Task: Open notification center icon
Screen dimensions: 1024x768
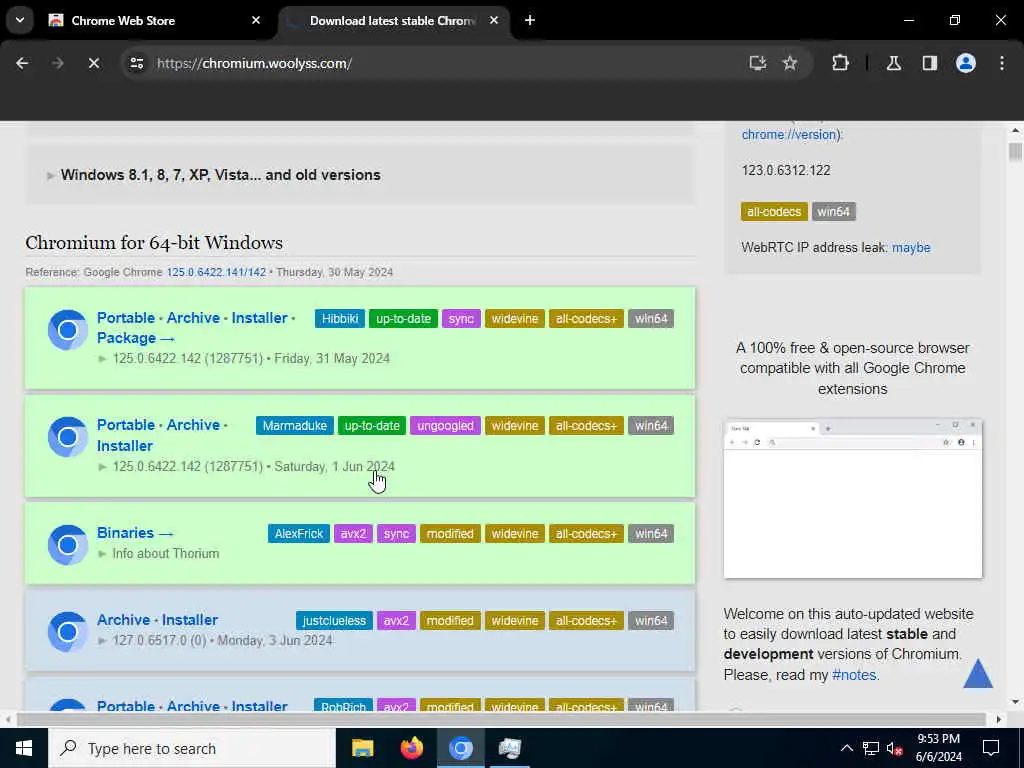Action: (991, 748)
